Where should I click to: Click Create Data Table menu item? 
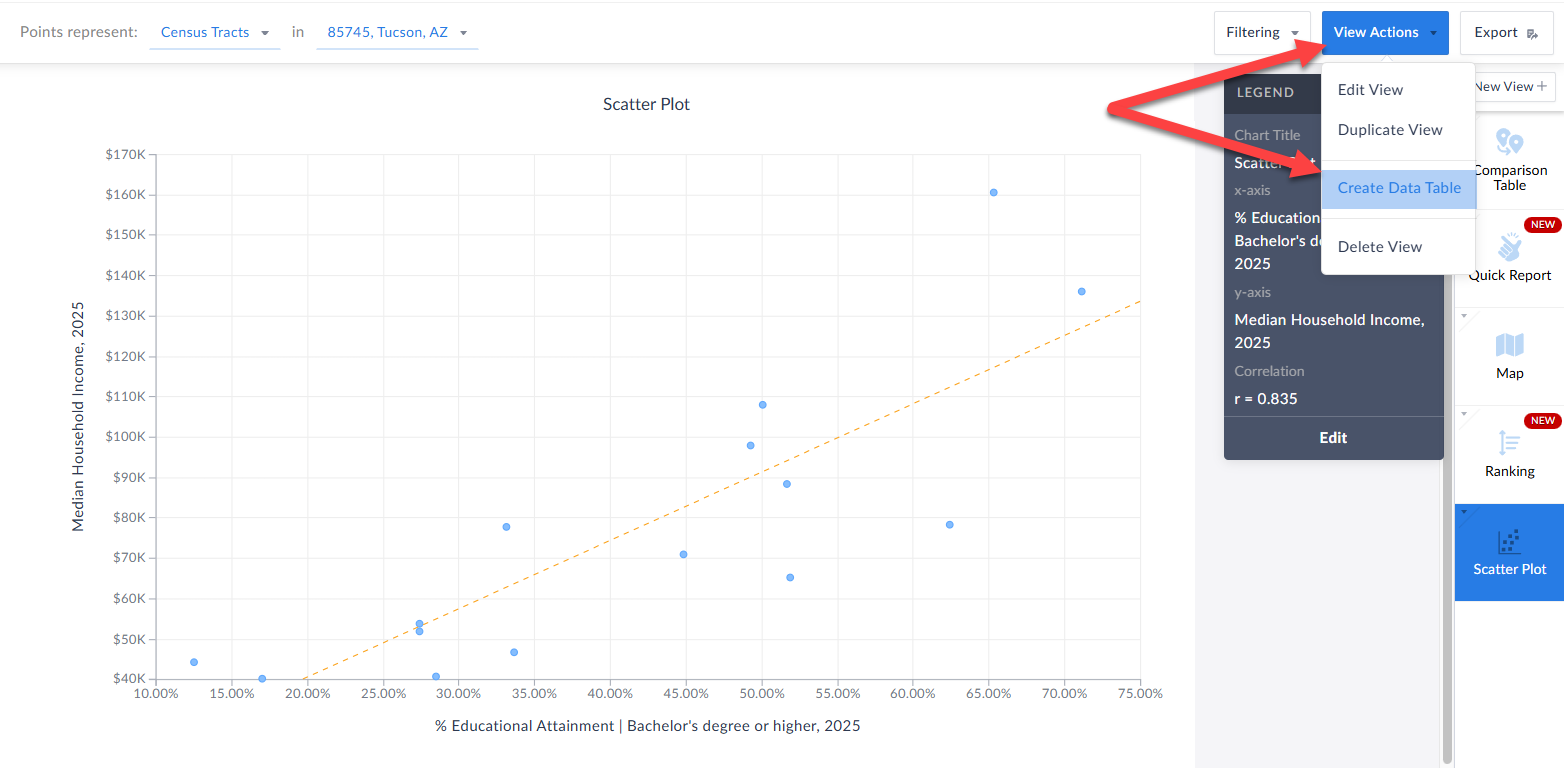point(1398,188)
